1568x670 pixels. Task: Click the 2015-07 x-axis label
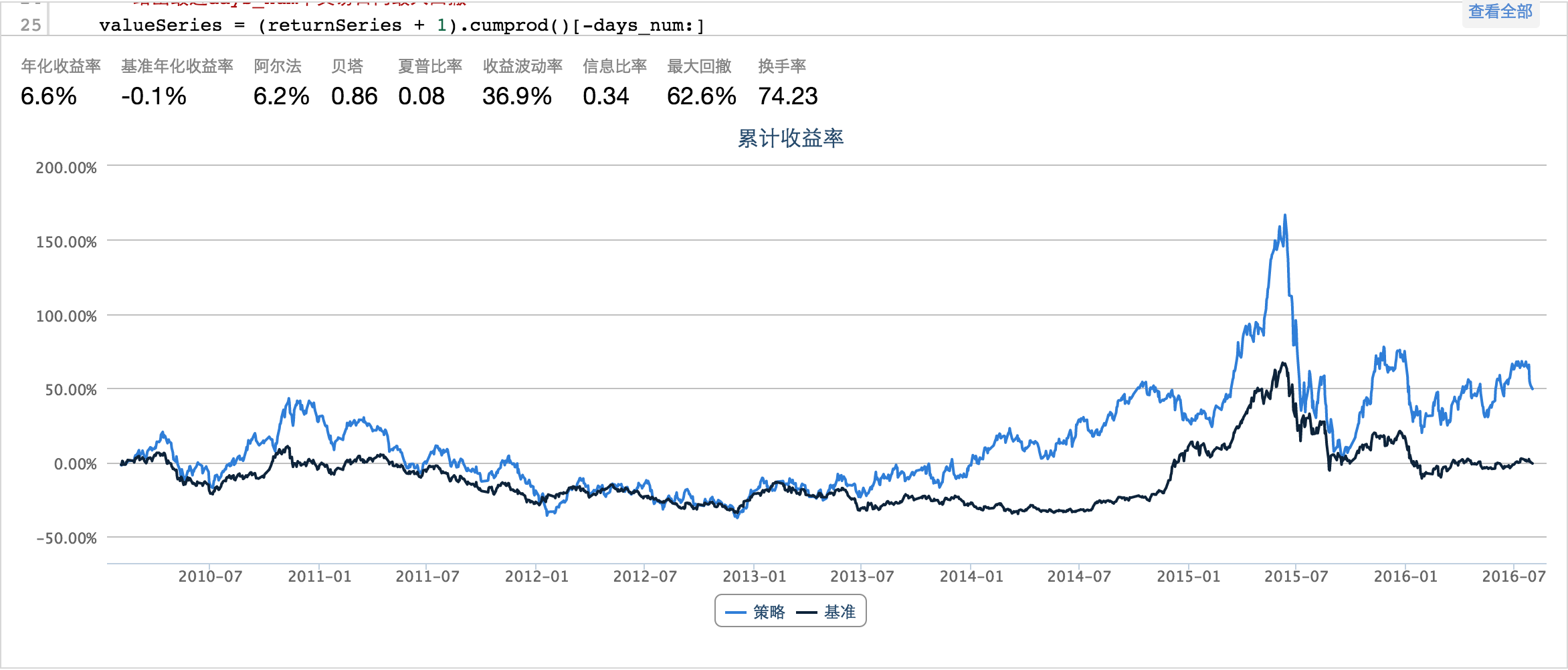(x=1296, y=576)
